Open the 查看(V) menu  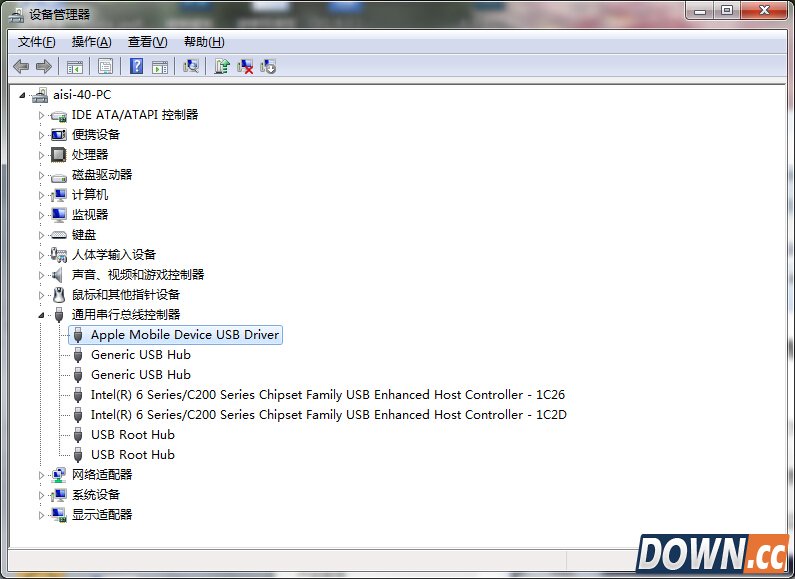coord(147,41)
